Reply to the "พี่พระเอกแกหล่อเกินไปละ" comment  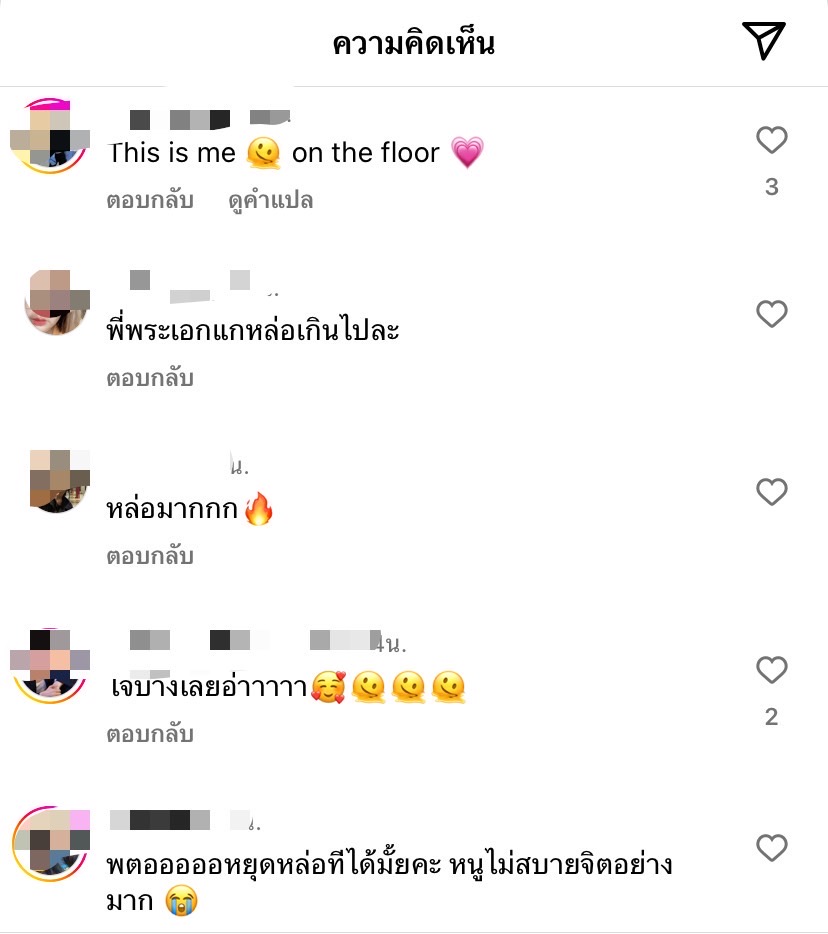pos(150,378)
